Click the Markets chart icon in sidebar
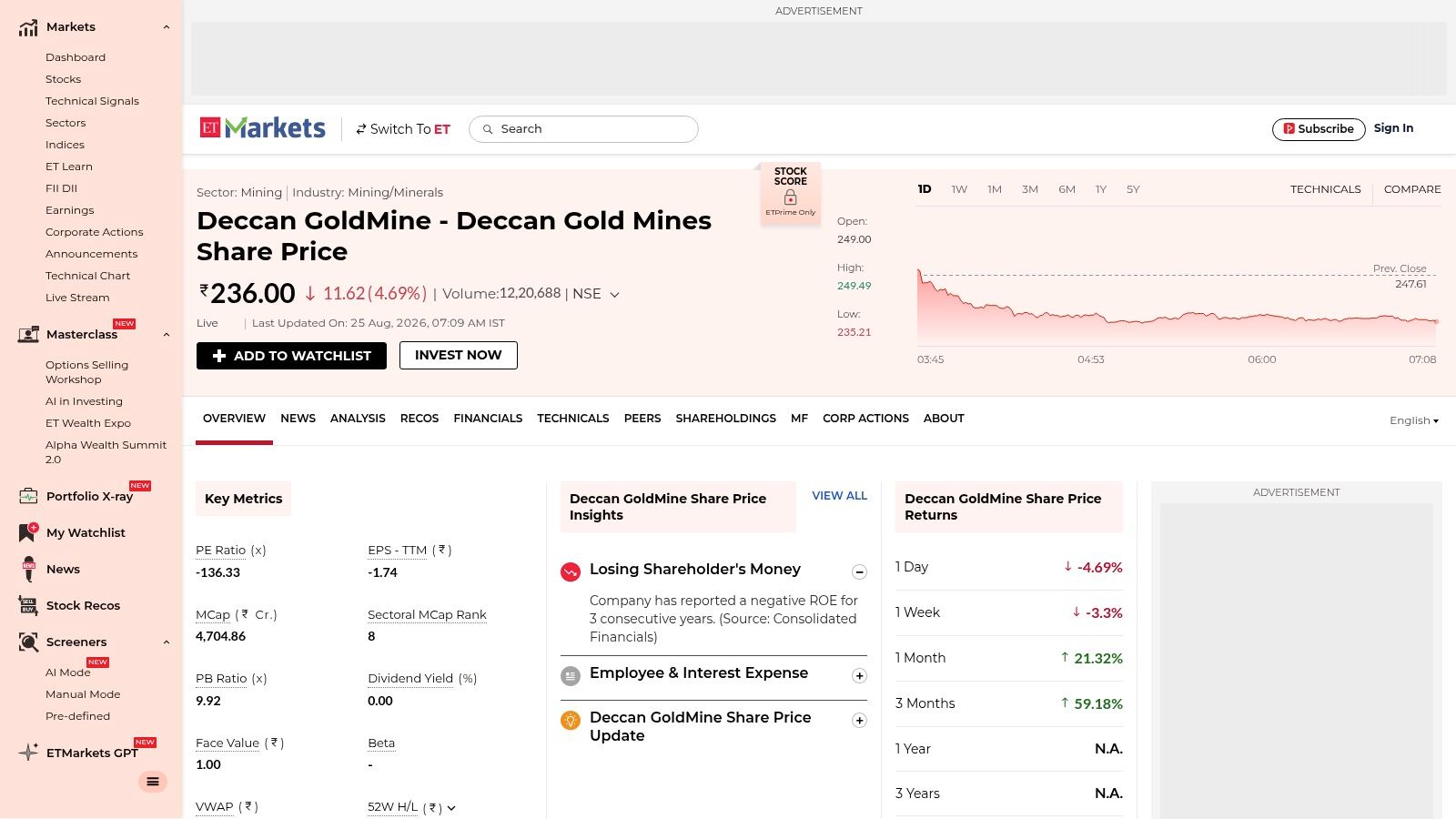Image resolution: width=1456 pixels, height=819 pixels. [x=28, y=27]
